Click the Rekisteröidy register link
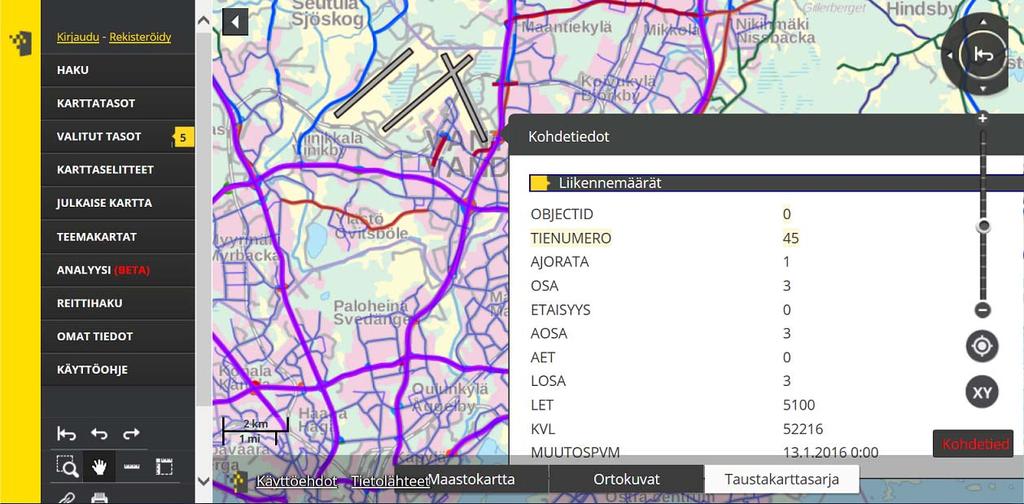 coord(140,37)
